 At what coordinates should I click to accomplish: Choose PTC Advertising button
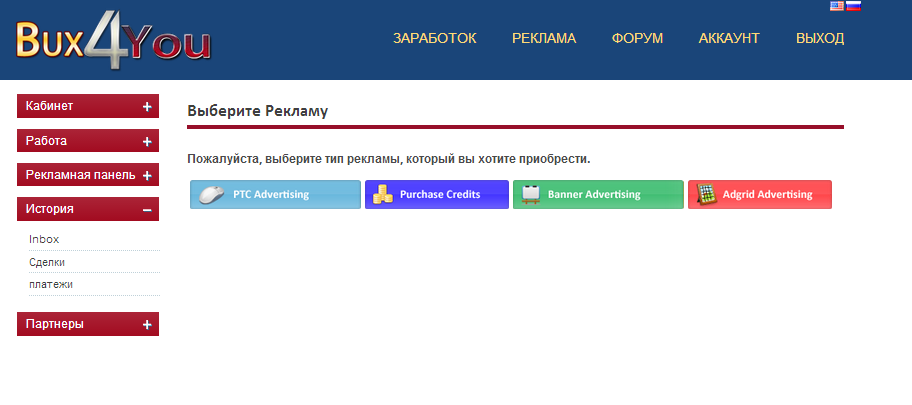[275, 194]
